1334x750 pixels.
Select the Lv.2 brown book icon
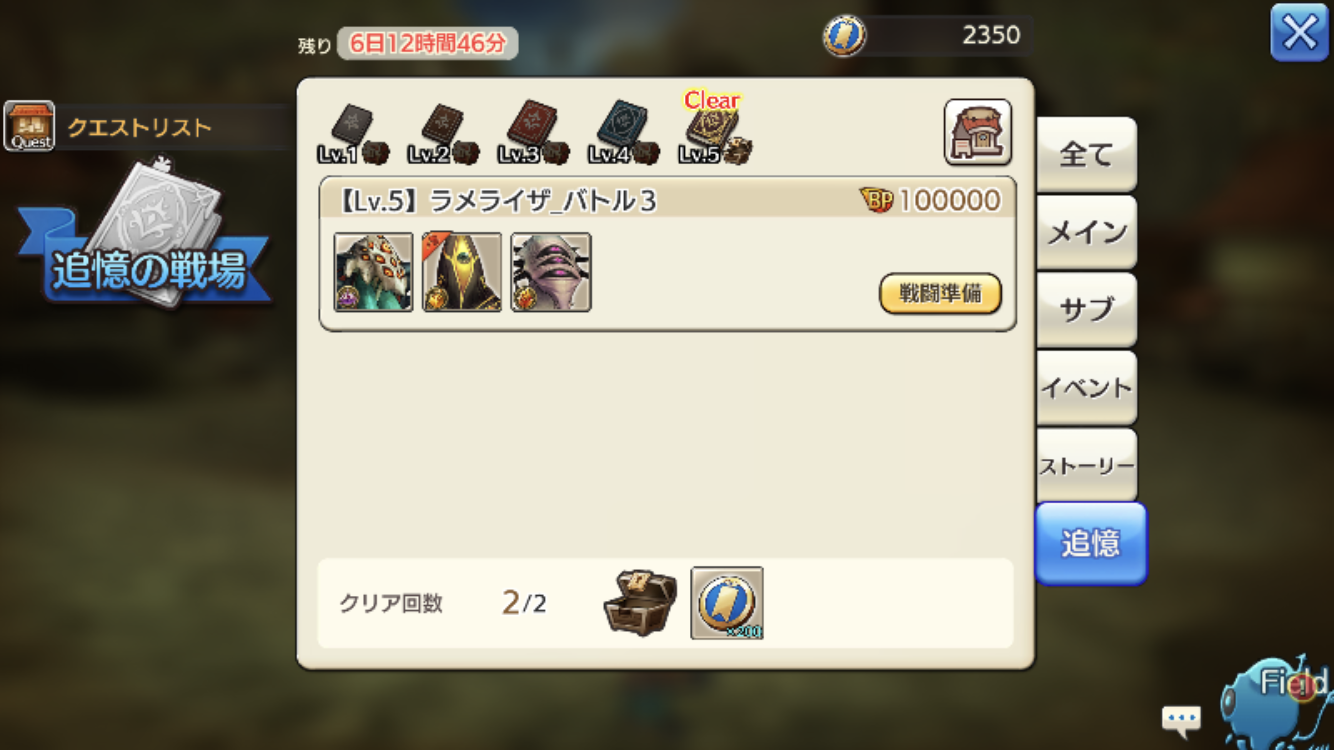coord(442,134)
